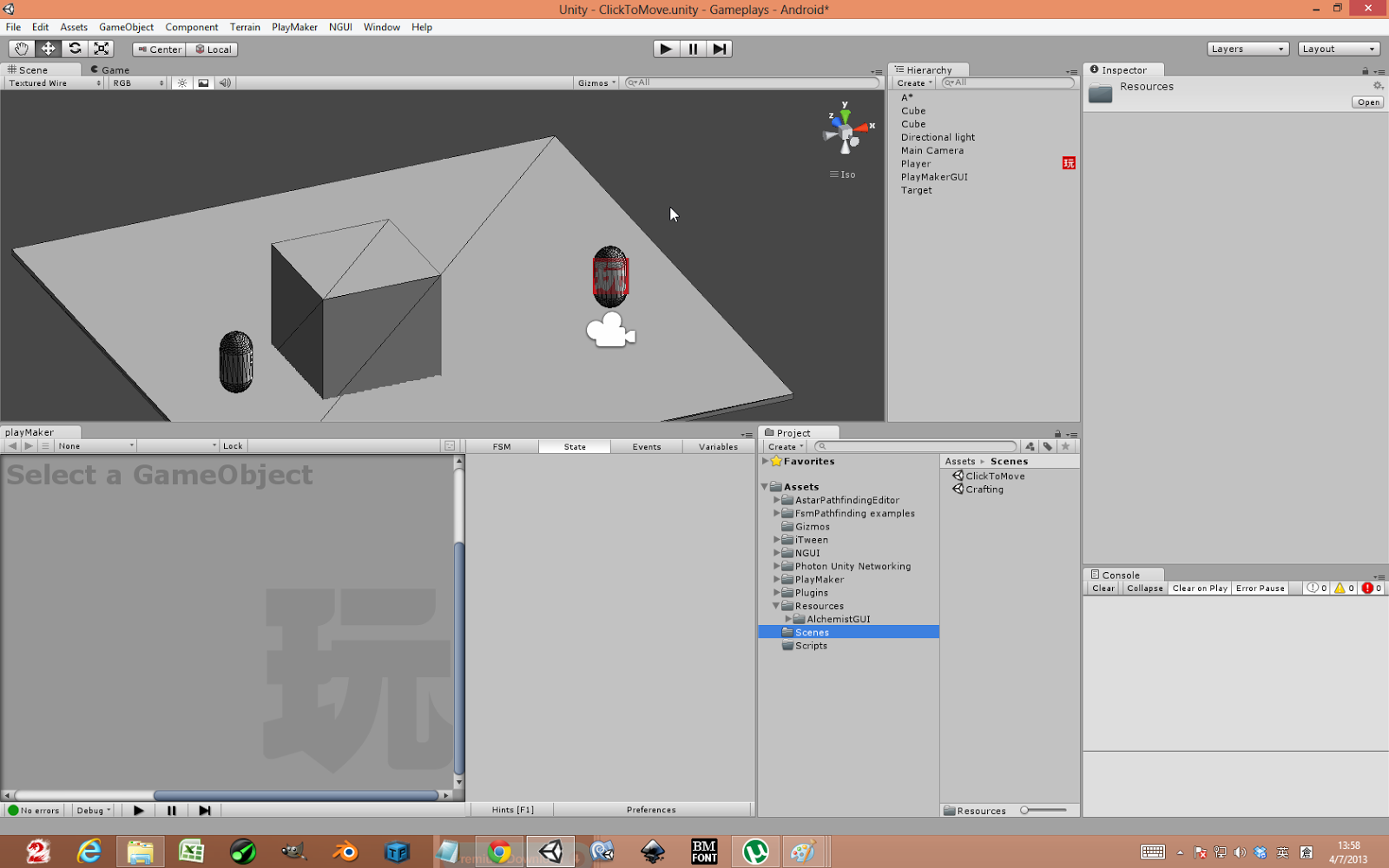Click the label tag filter in Project panel
This screenshot has height=868, width=1389.
pyautogui.click(x=1048, y=446)
